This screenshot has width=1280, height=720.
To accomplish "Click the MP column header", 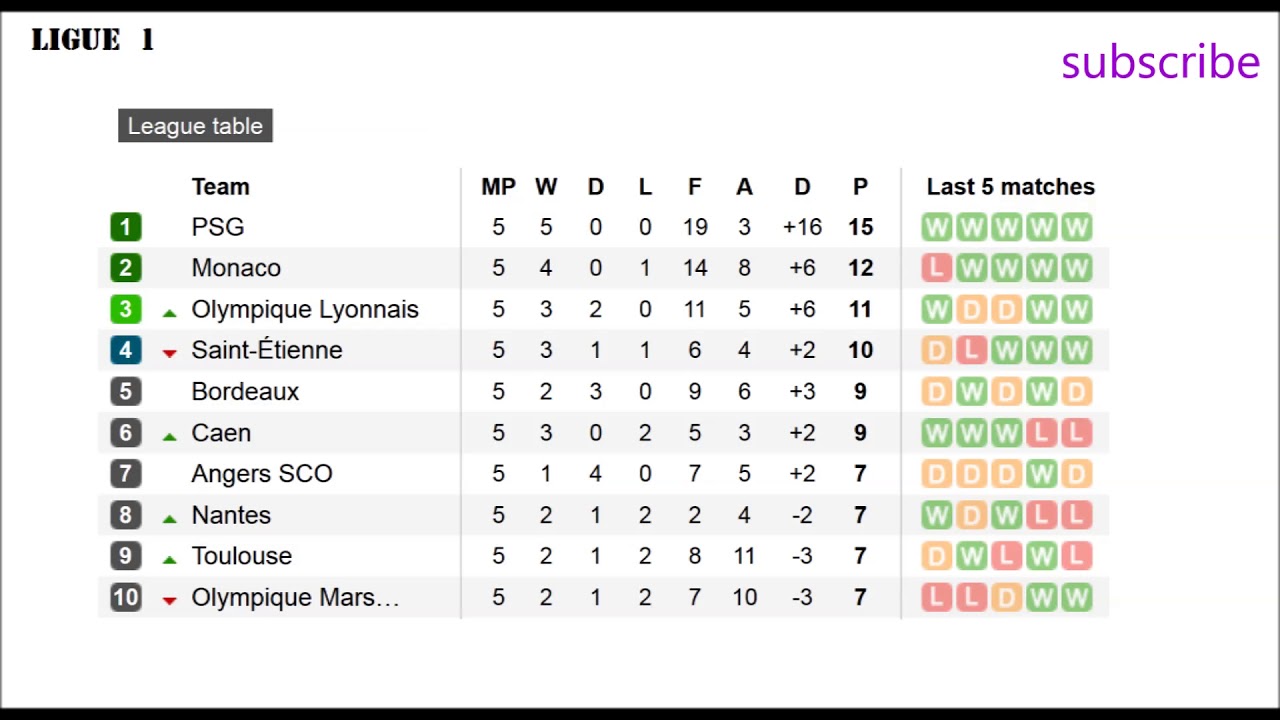I will pyautogui.click(x=498, y=187).
